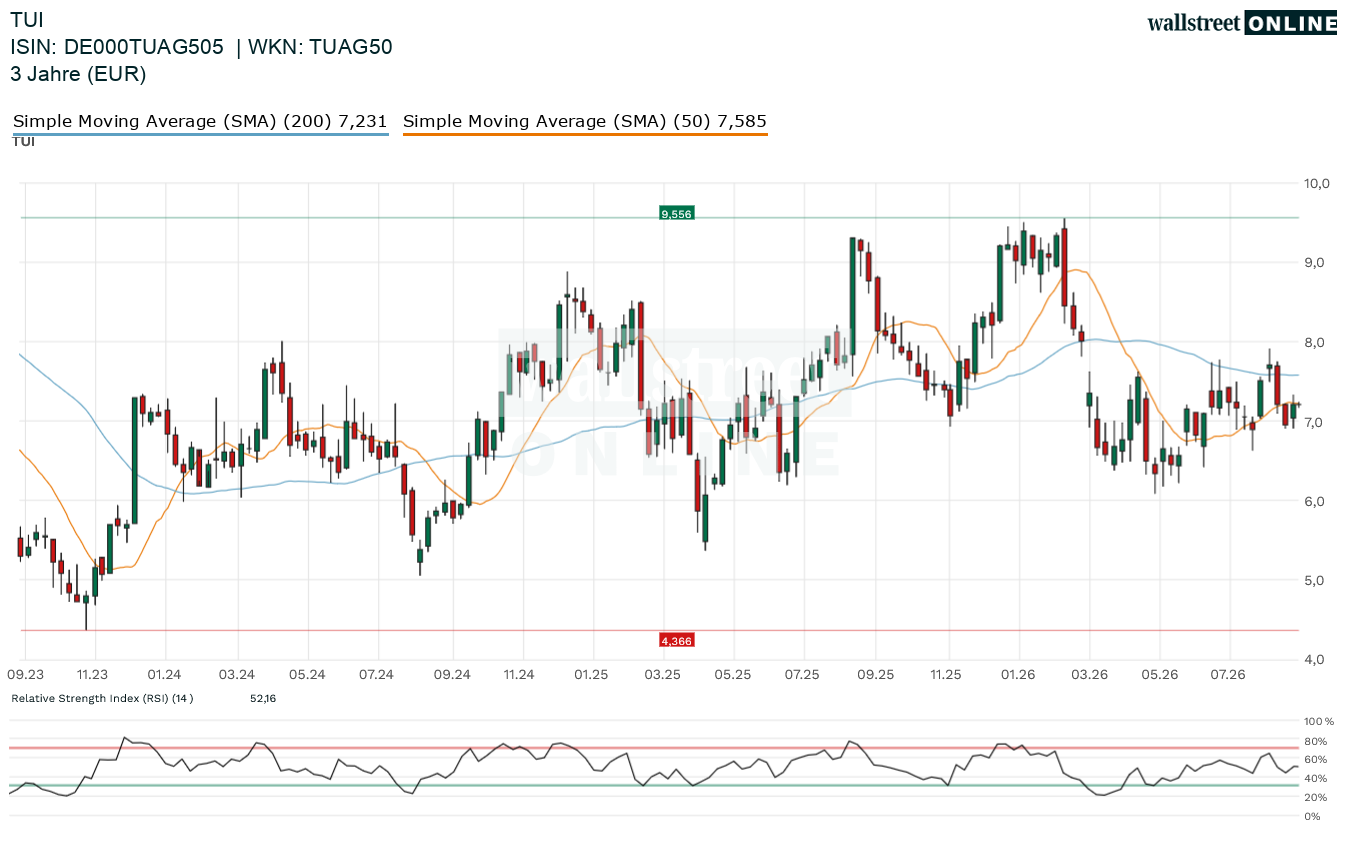The width and height of the screenshot is (1349, 843).
Task: Click the 01.26 date axis label
Action: point(1018,675)
